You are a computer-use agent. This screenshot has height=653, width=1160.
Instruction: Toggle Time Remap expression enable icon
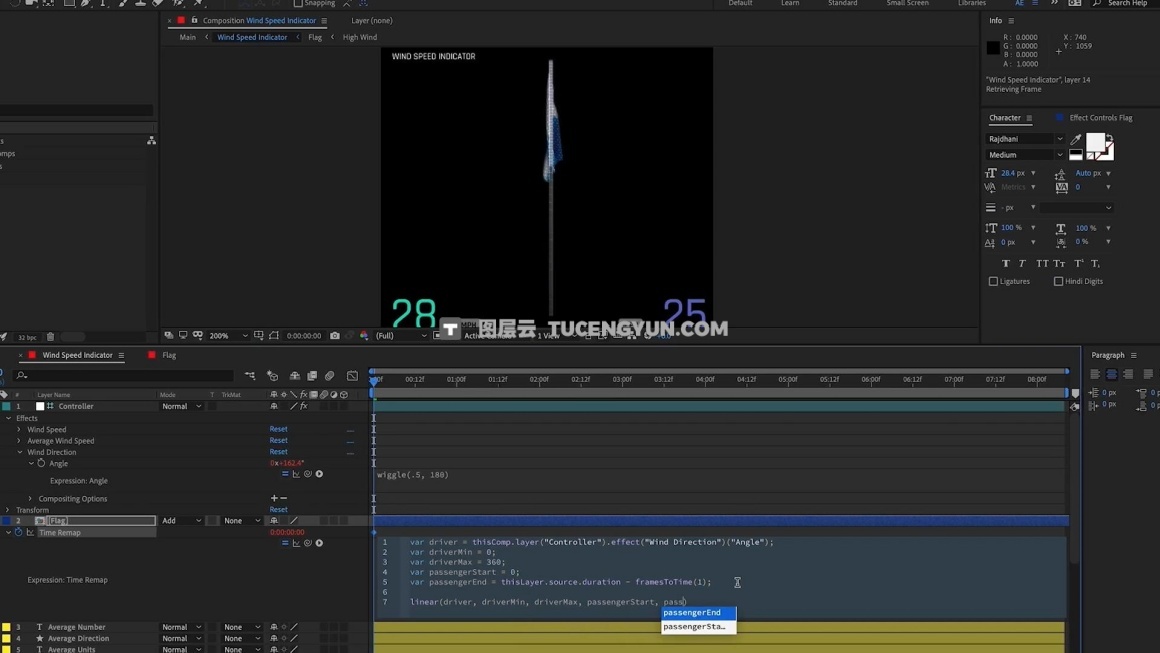pyautogui.click(x=285, y=543)
